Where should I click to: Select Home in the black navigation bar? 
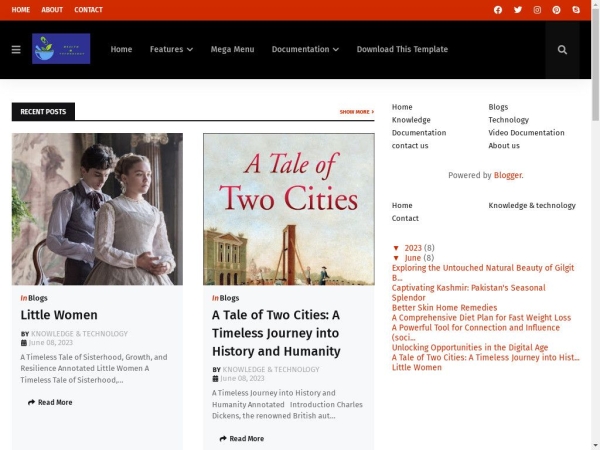pyautogui.click(x=121, y=49)
